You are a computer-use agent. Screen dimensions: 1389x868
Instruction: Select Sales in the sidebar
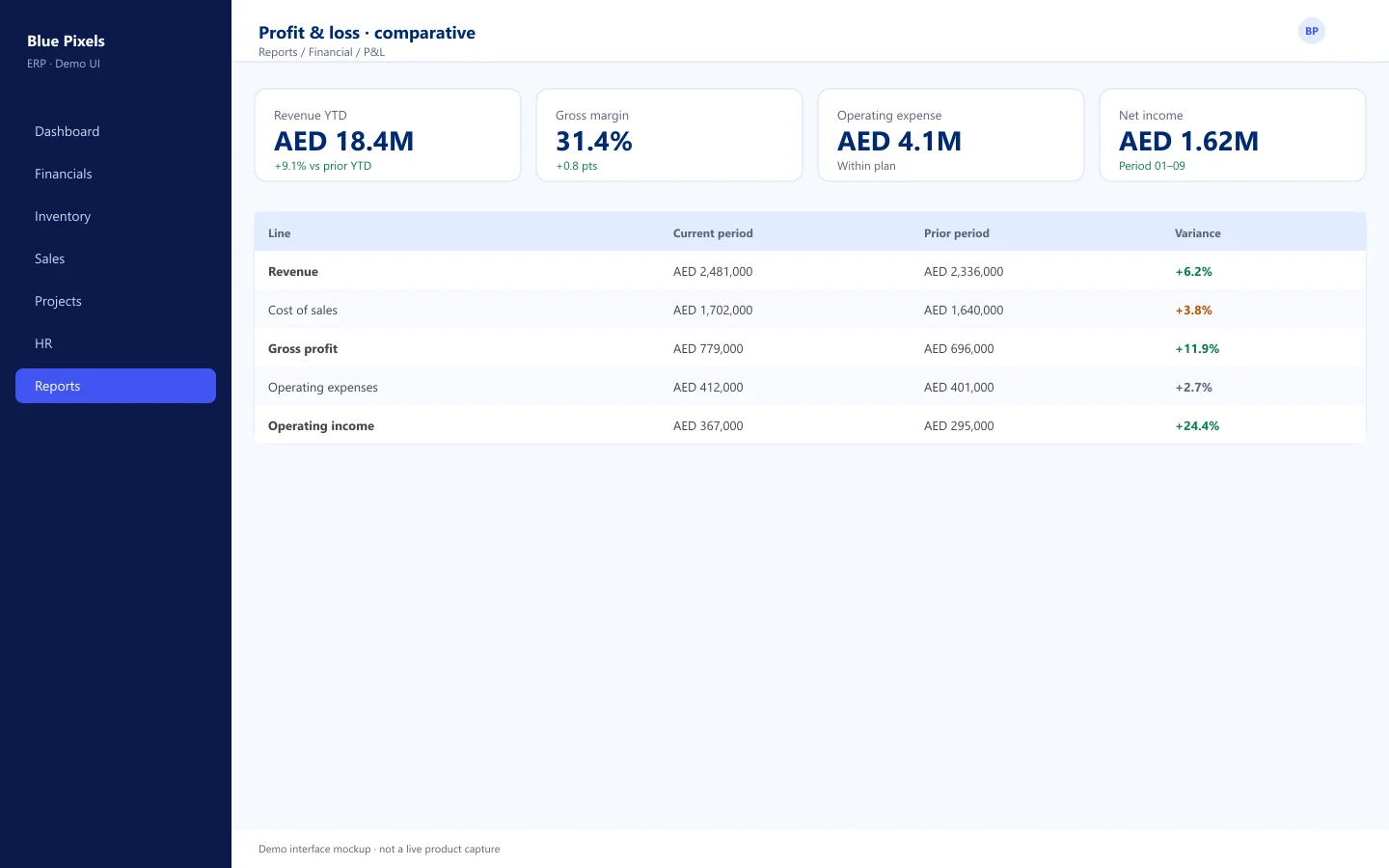pyautogui.click(x=116, y=258)
